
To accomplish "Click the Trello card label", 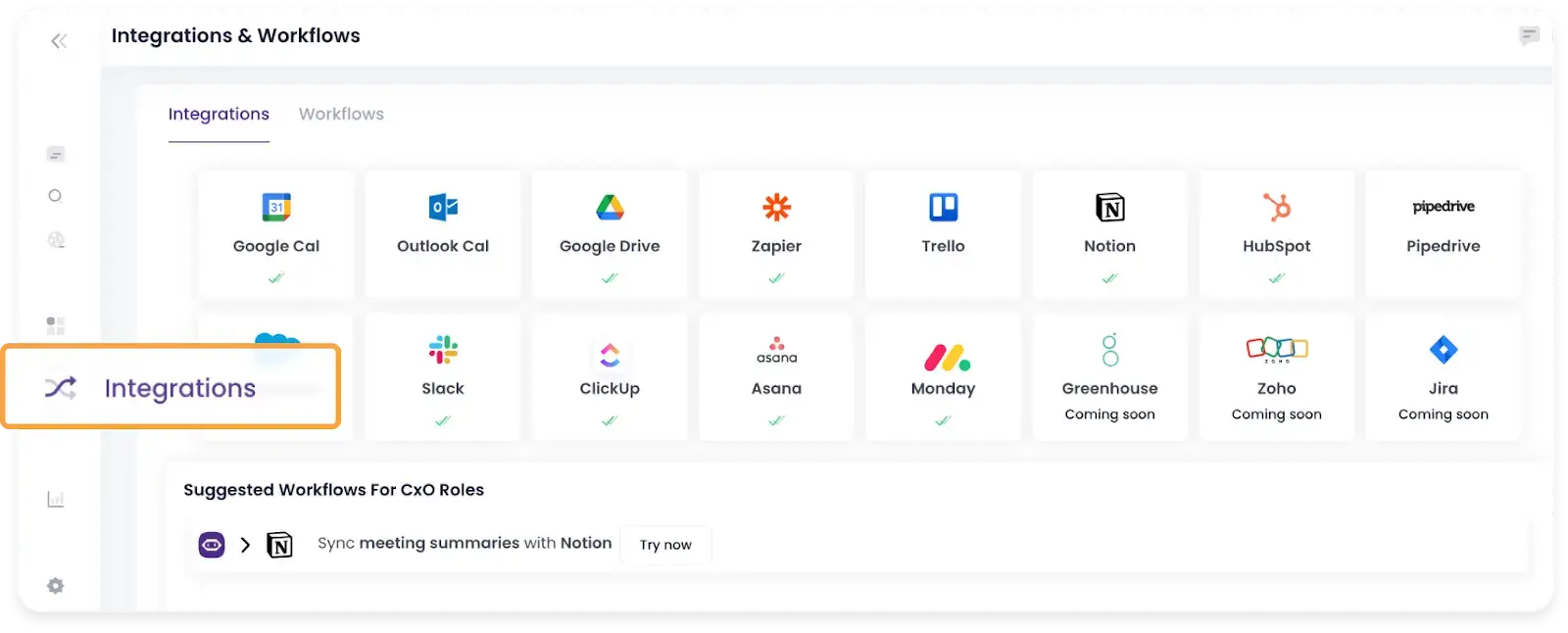I will click(943, 246).
